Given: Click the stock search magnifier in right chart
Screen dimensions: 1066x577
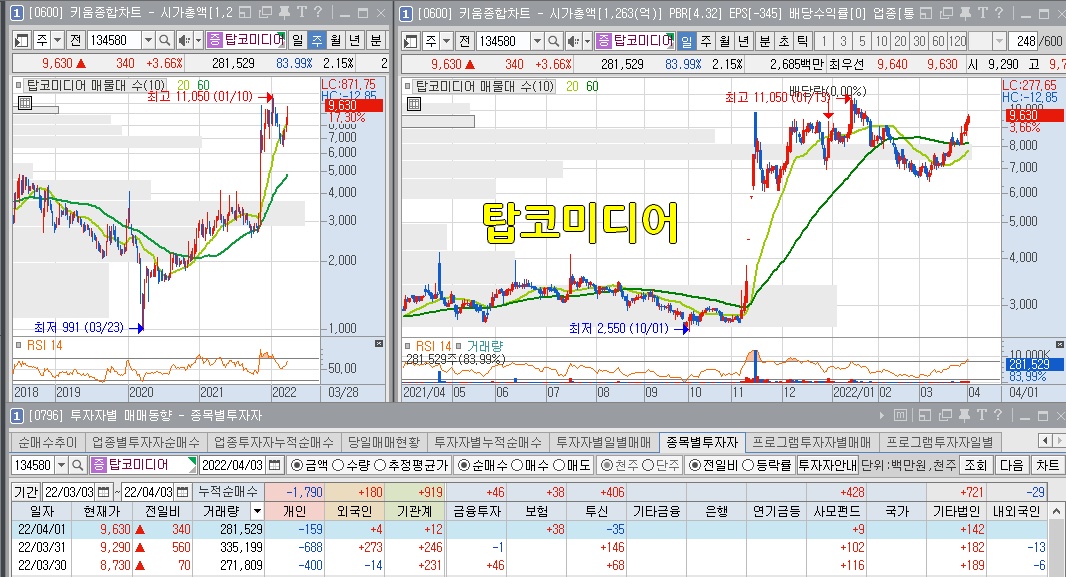Looking at the screenshot, I should coord(553,41).
